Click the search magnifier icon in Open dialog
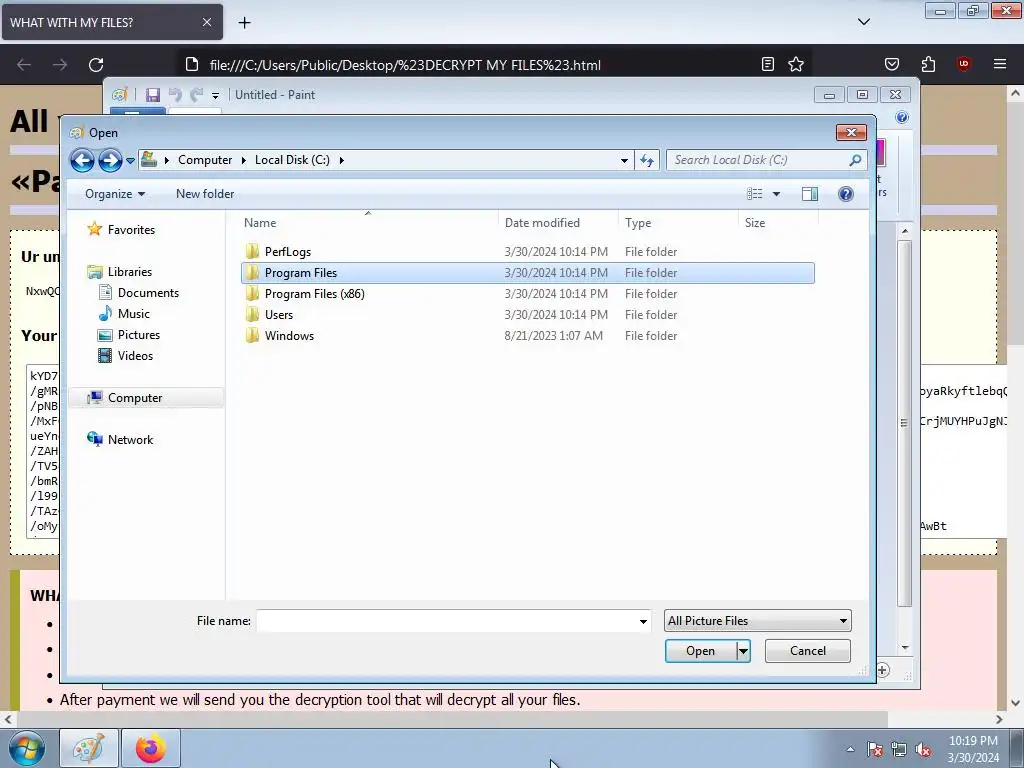This screenshot has height=768, width=1024. (855, 160)
